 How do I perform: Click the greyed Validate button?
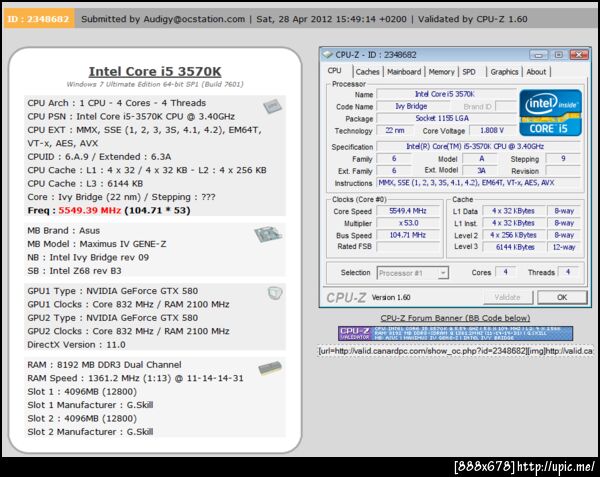(x=507, y=297)
